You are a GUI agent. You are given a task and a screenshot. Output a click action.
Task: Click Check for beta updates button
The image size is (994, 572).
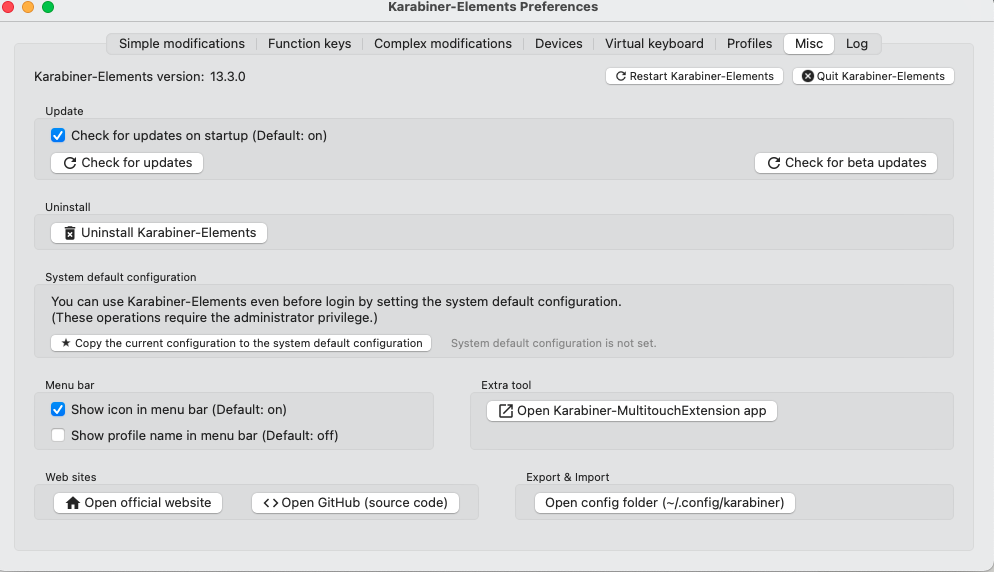click(x=846, y=163)
